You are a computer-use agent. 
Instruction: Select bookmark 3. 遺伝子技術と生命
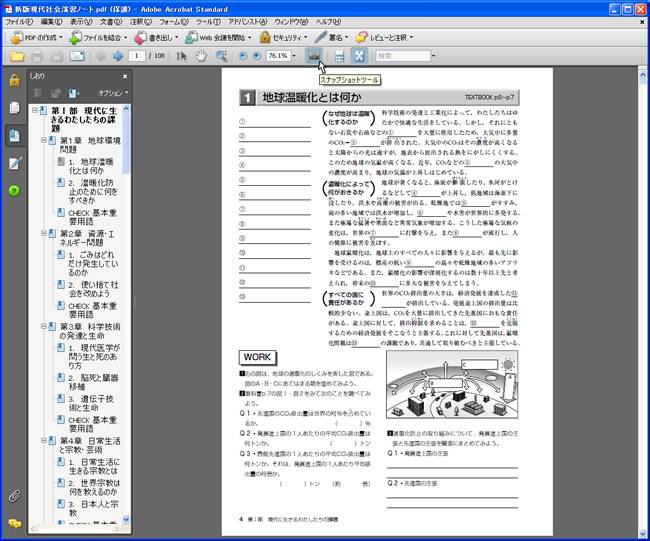coord(91,403)
